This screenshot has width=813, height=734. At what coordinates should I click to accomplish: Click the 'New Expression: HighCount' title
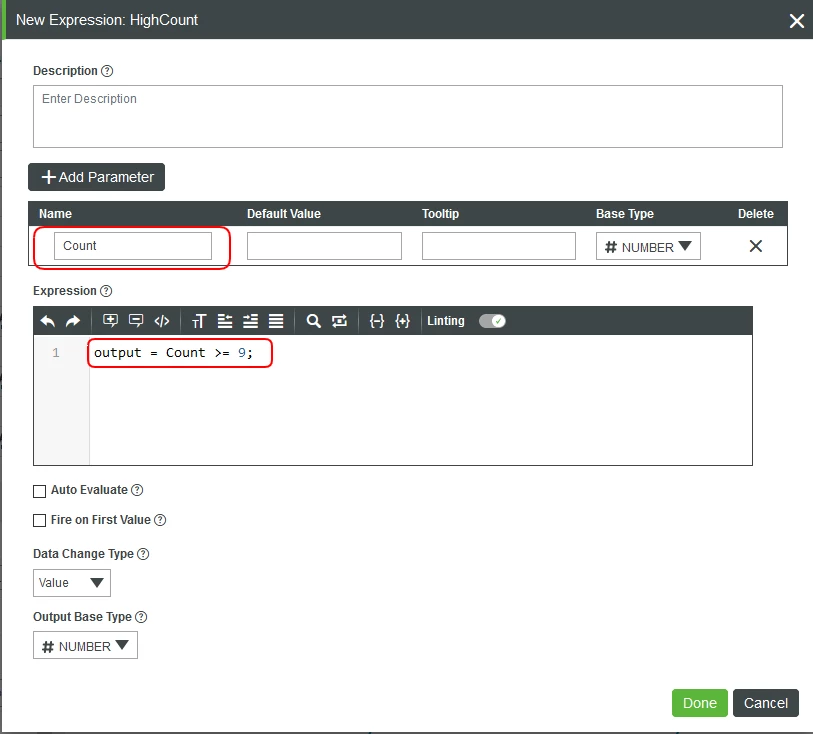[107, 20]
